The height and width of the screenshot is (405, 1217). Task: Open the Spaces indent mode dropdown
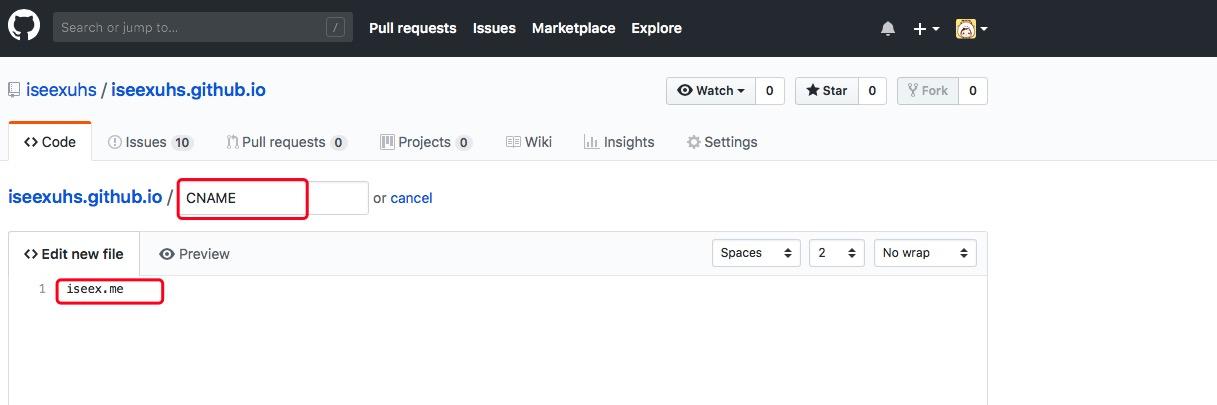point(757,253)
